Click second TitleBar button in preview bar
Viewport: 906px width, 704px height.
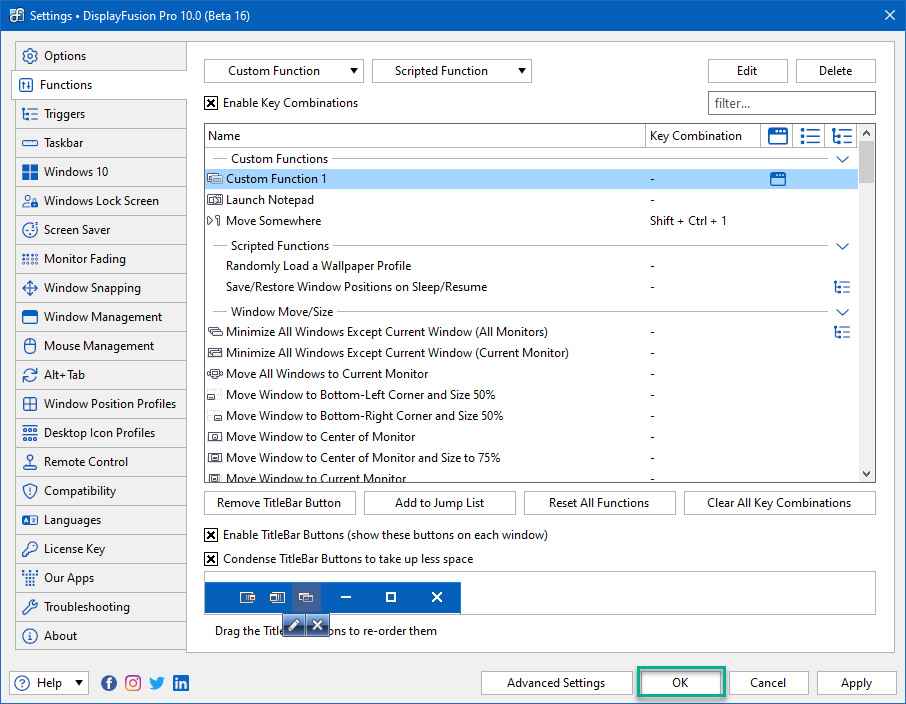click(x=277, y=597)
